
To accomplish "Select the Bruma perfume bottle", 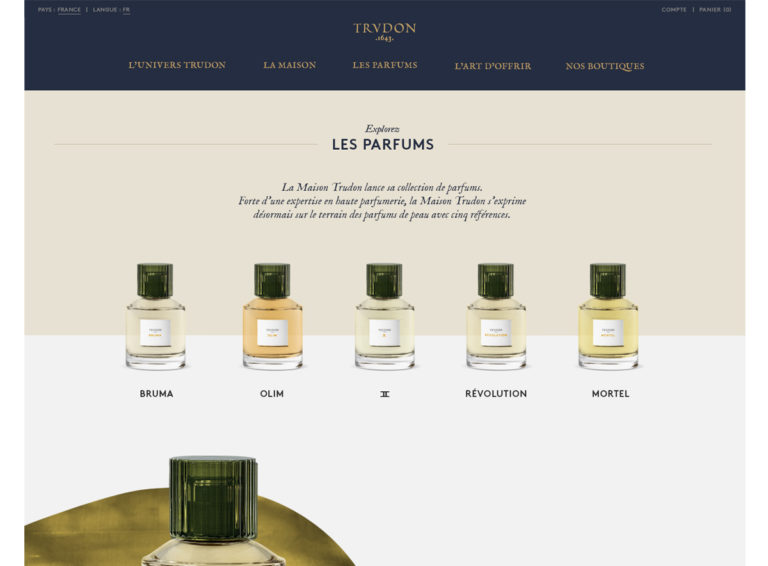I will (x=155, y=316).
